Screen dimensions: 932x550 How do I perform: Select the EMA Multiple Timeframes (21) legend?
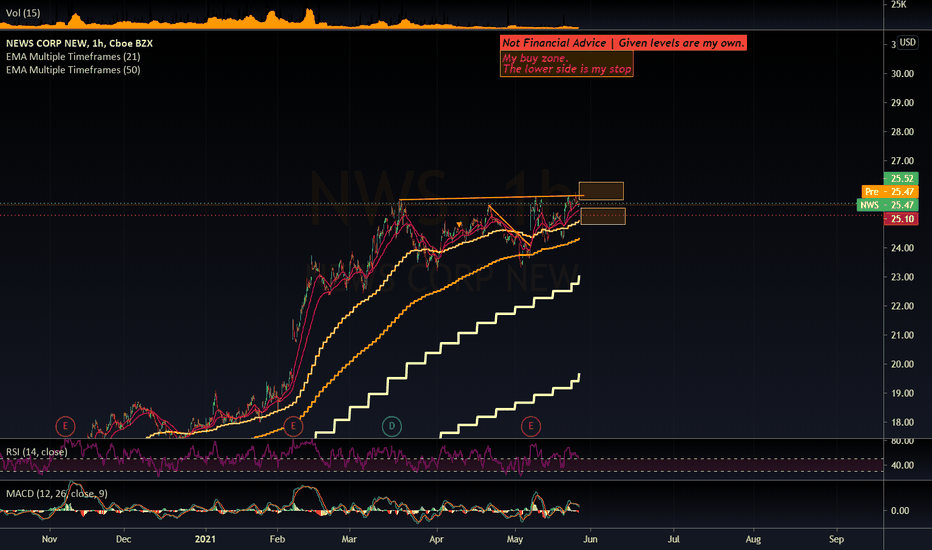(x=73, y=56)
